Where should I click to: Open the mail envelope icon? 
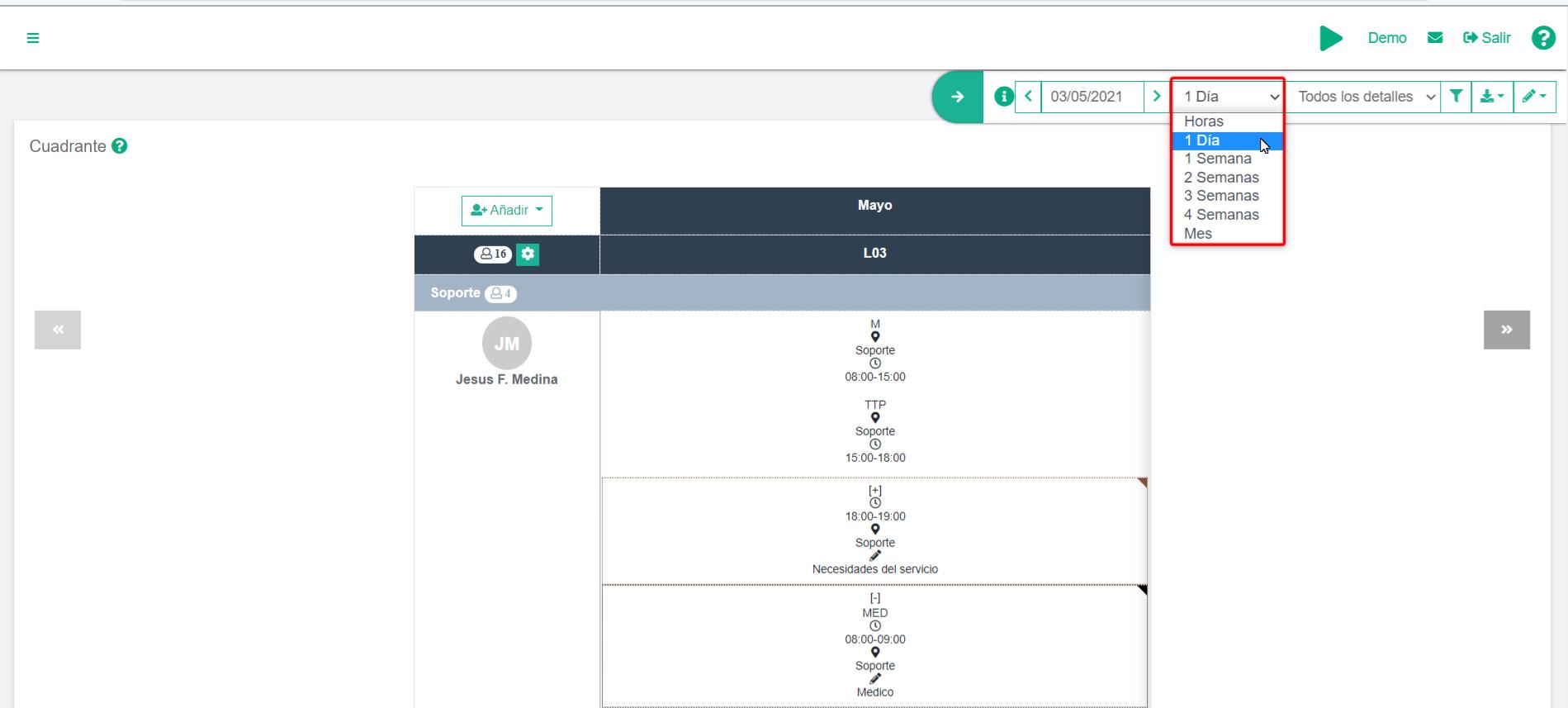(1435, 38)
